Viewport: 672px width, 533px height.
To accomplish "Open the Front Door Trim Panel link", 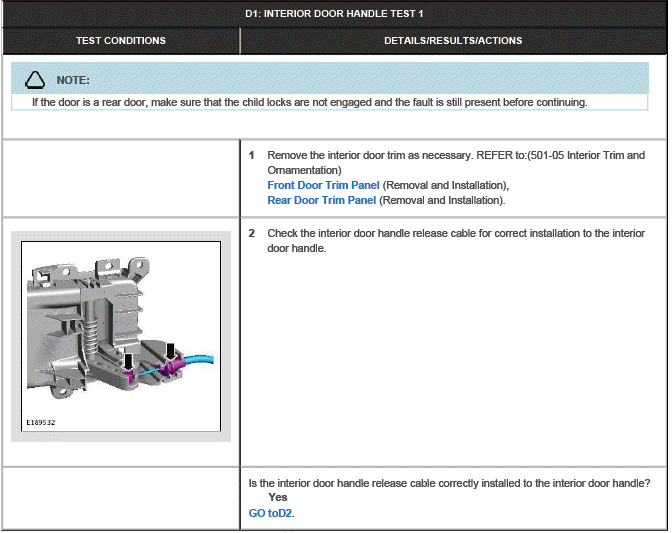I will [x=322, y=185].
